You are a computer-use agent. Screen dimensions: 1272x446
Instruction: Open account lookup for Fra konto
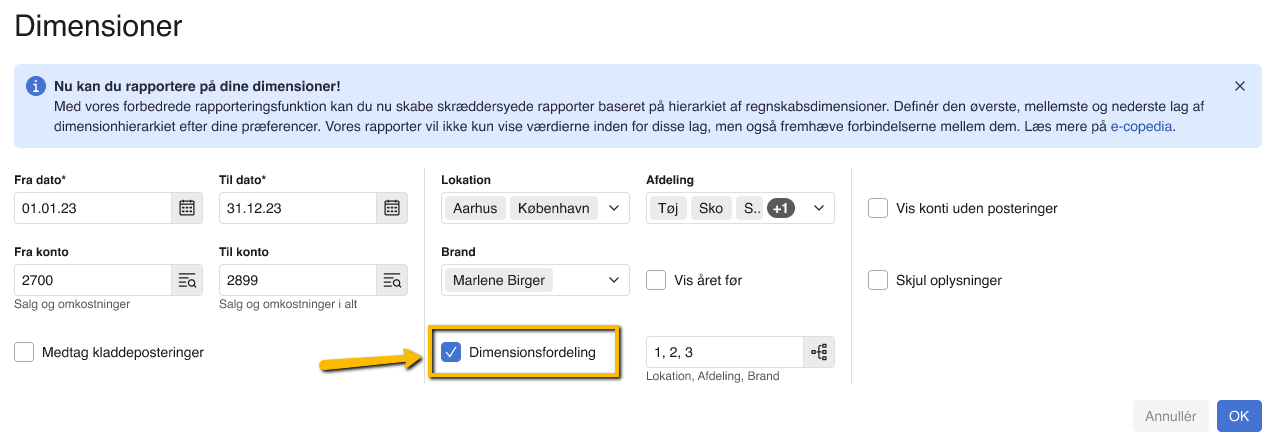[x=187, y=280]
